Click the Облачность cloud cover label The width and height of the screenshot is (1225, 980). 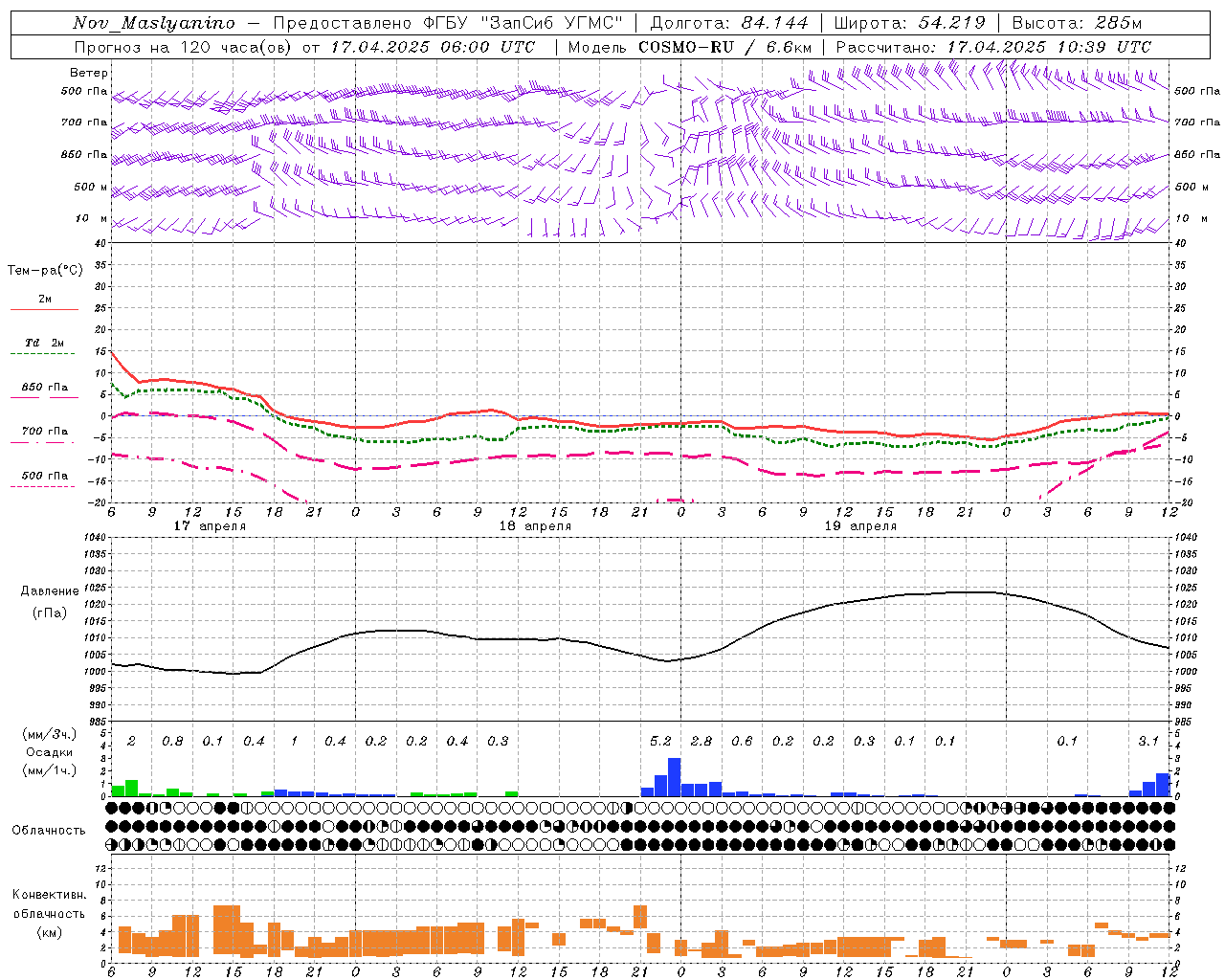point(49,830)
